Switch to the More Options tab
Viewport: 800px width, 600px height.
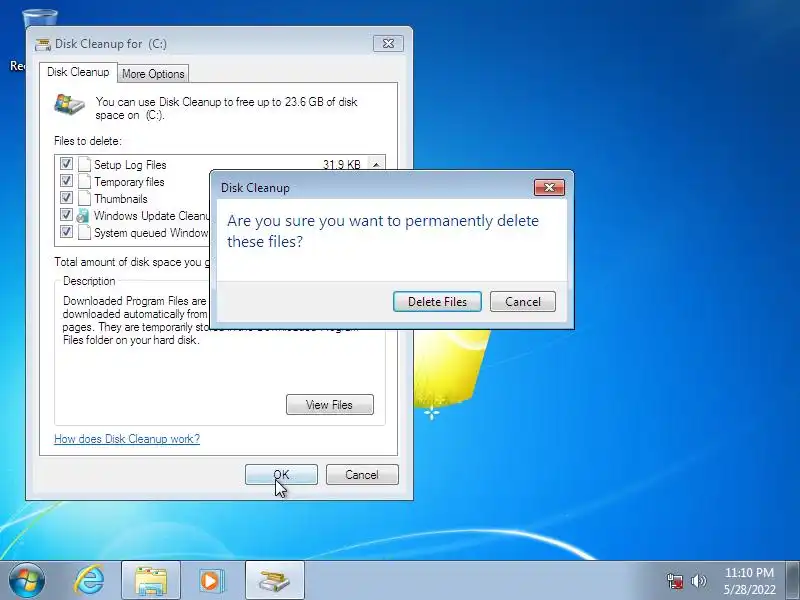pyautogui.click(x=153, y=73)
